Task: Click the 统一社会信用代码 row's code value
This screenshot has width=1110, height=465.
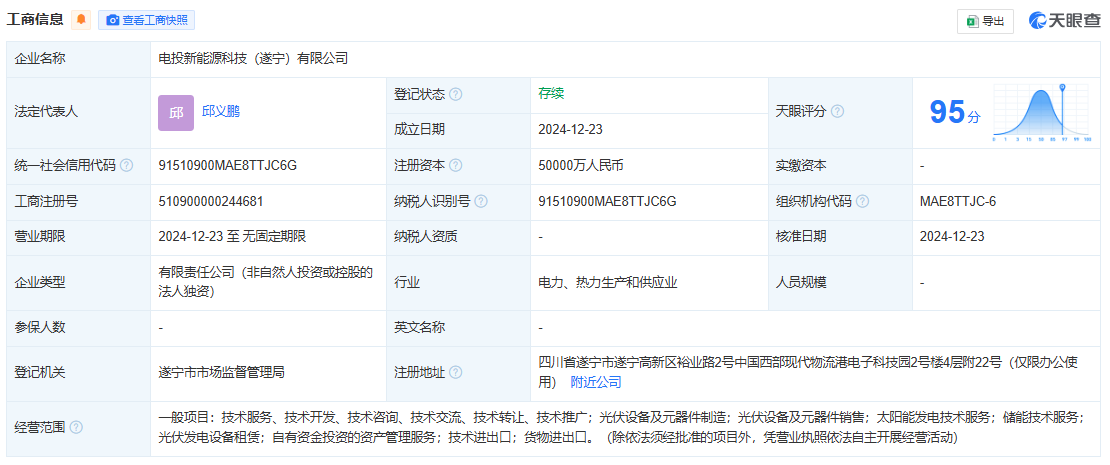Action: (228, 166)
